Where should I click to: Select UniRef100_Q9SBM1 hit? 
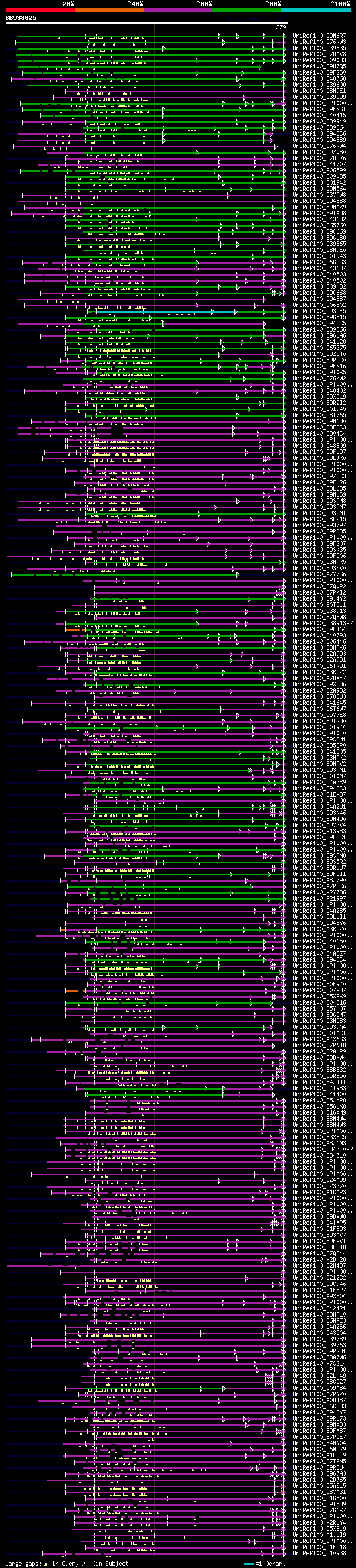point(319,739)
